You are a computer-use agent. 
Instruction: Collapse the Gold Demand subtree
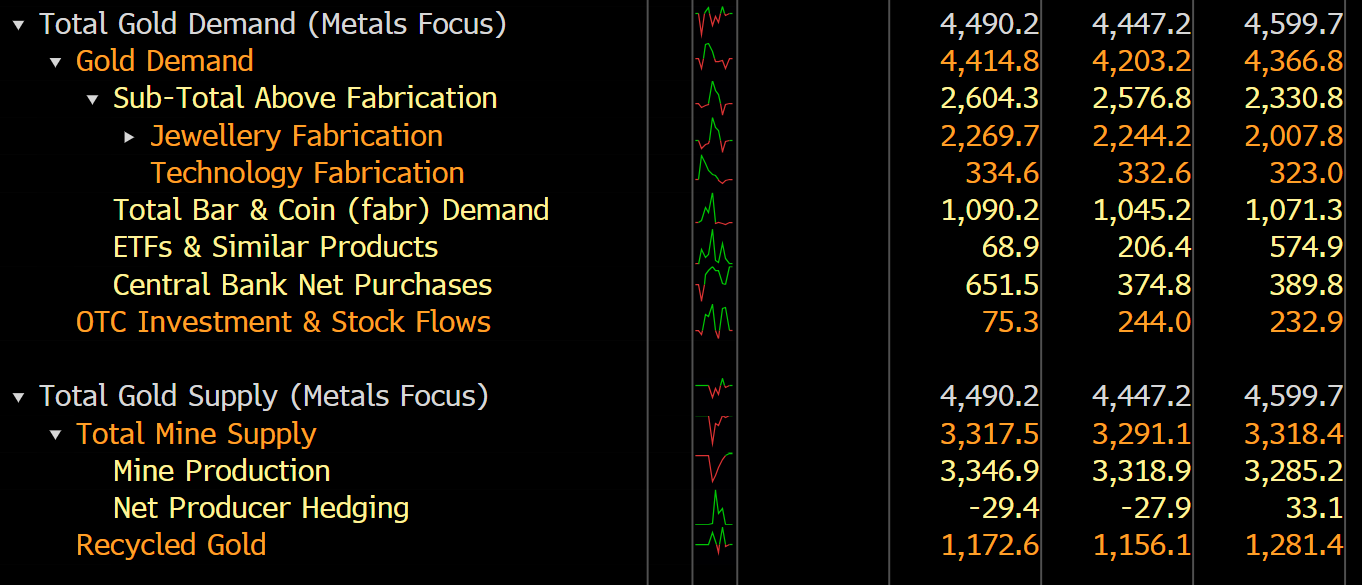point(56,62)
